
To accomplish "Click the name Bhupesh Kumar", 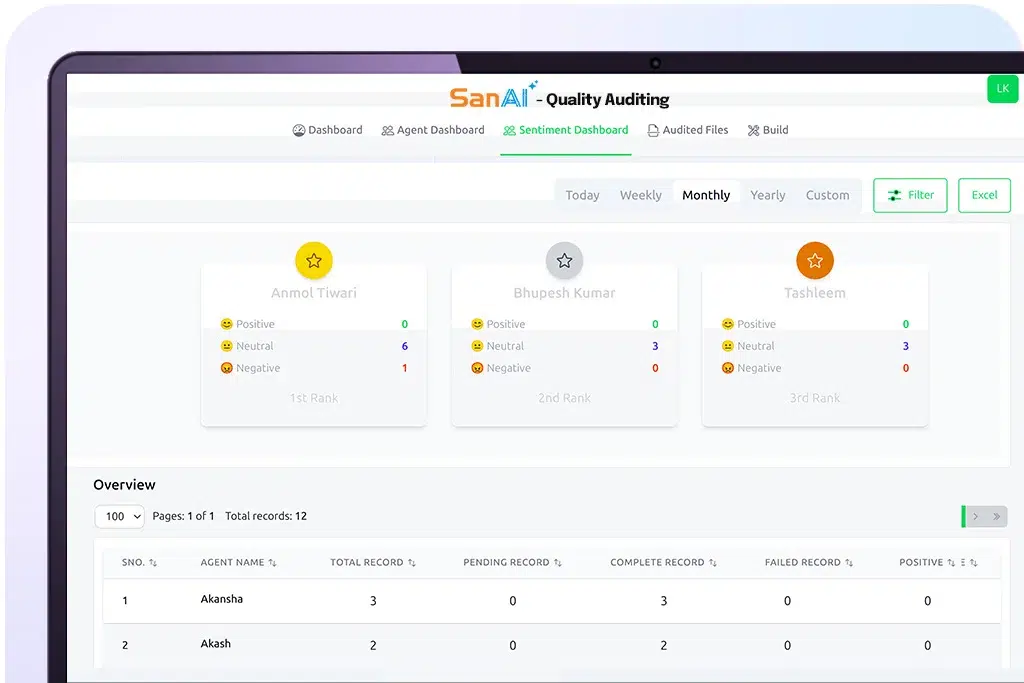I will (x=564, y=293).
